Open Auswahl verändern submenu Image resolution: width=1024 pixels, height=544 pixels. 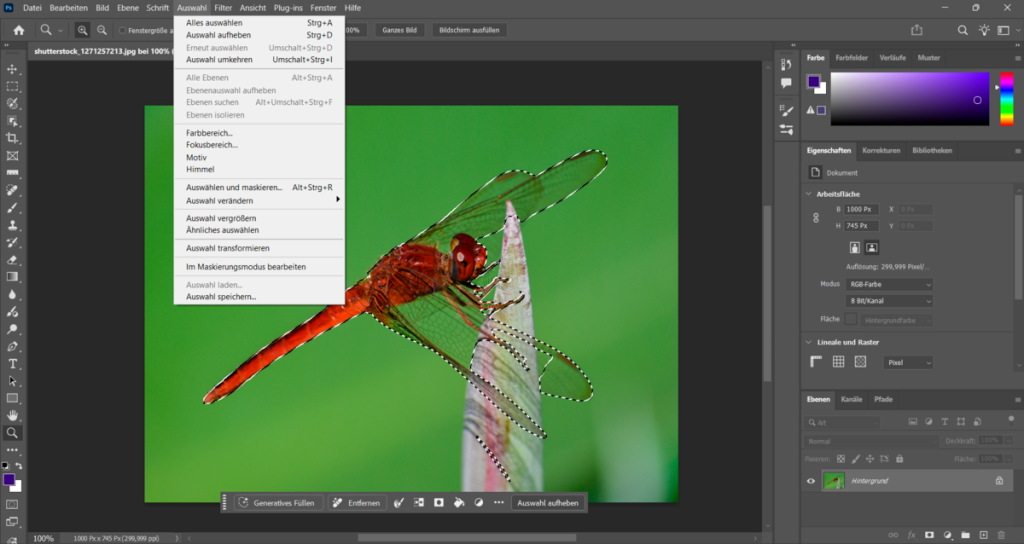click(x=259, y=200)
